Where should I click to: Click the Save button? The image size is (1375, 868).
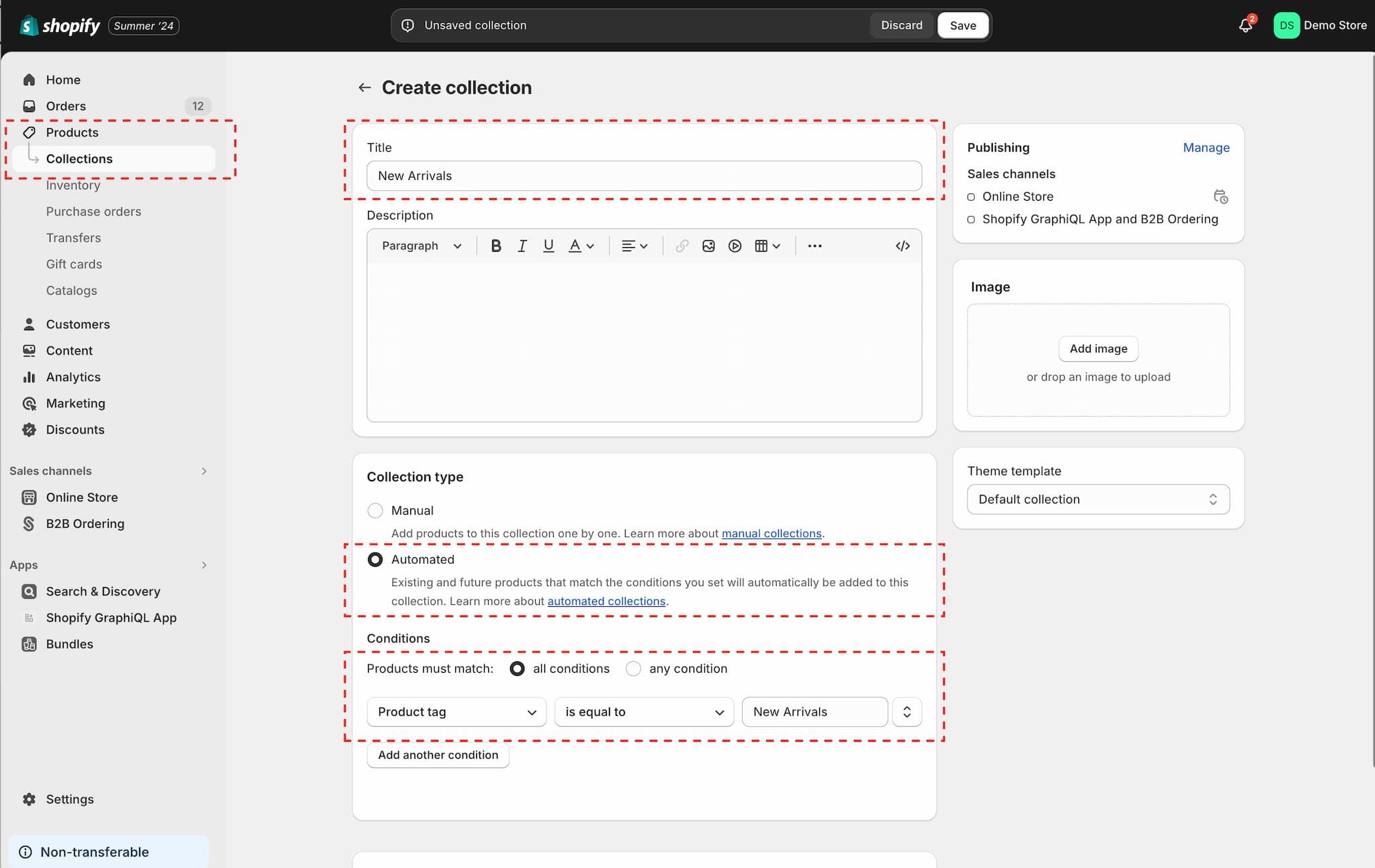pos(962,26)
